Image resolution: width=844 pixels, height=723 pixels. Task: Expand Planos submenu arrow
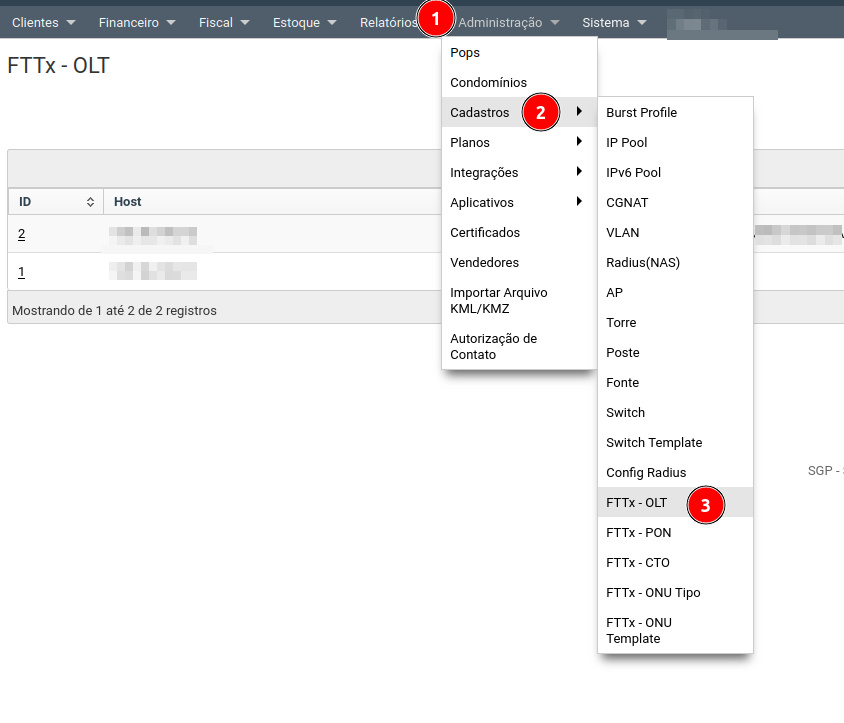(x=579, y=142)
